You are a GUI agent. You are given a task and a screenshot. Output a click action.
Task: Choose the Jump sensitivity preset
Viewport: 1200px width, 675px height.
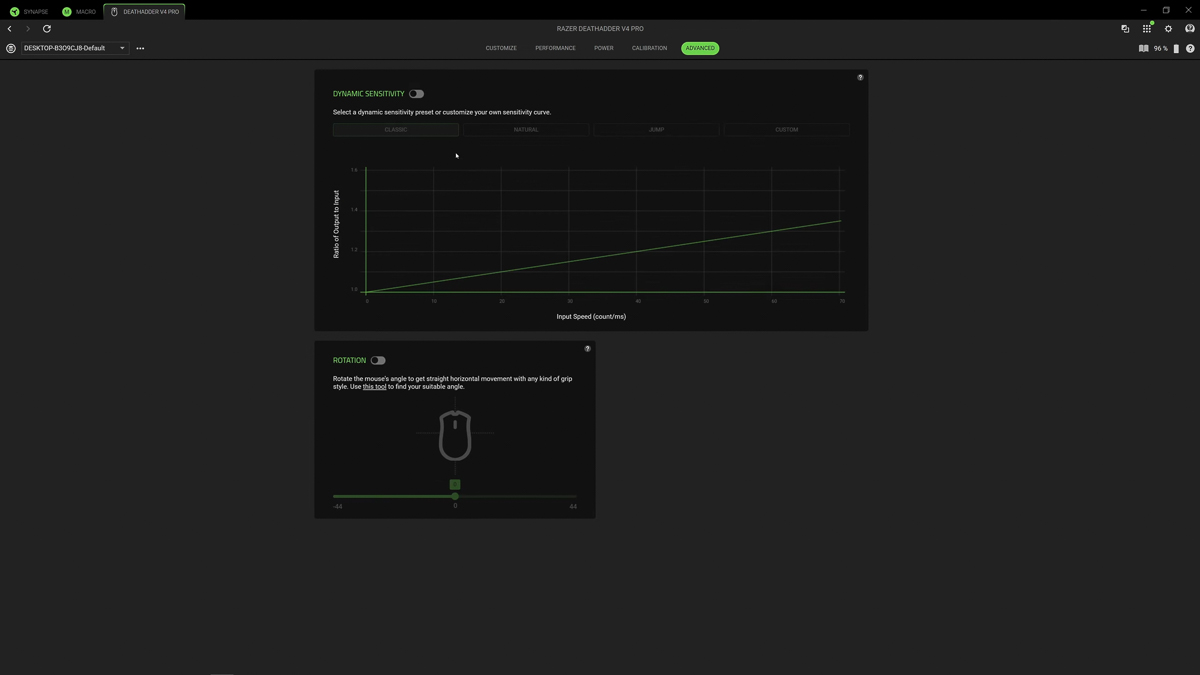656,130
